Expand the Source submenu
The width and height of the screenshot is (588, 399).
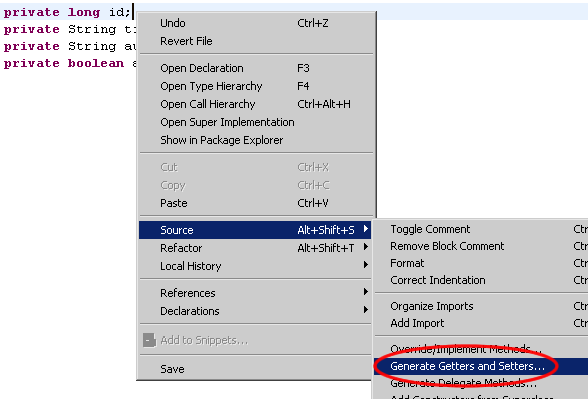click(x=255, y=230)
